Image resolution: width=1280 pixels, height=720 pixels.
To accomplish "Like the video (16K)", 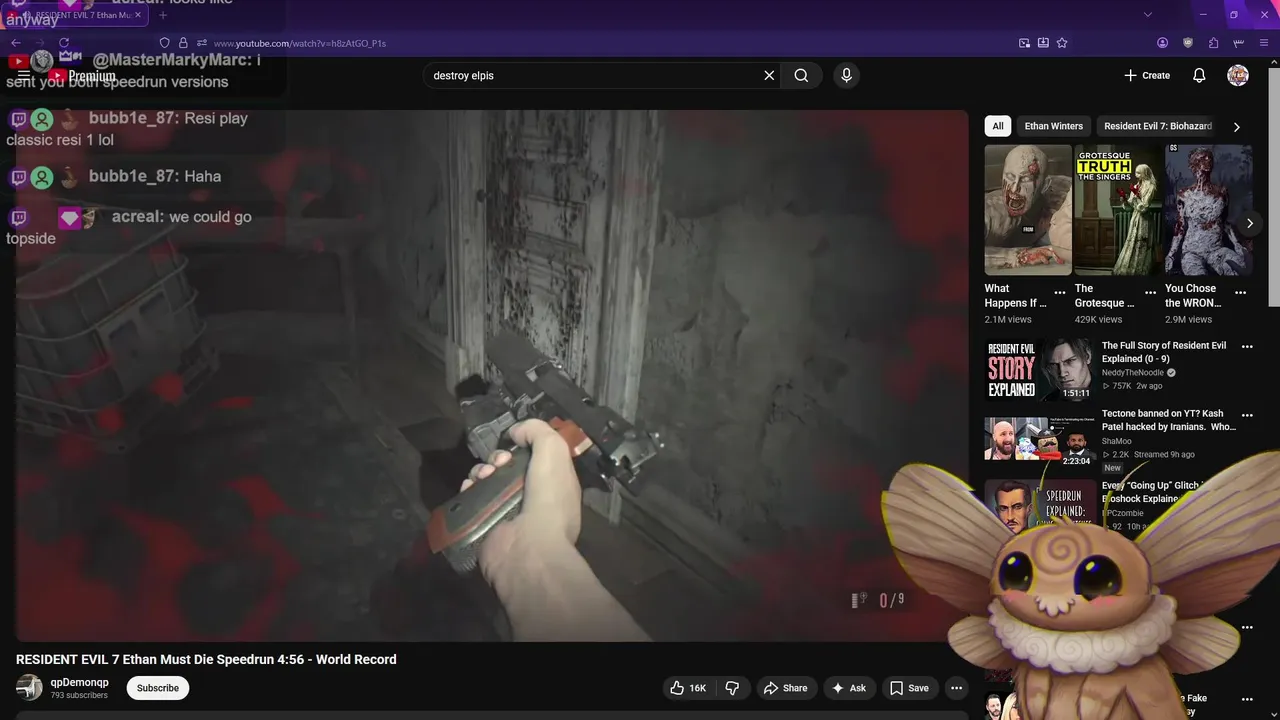I will coord(688,688).
